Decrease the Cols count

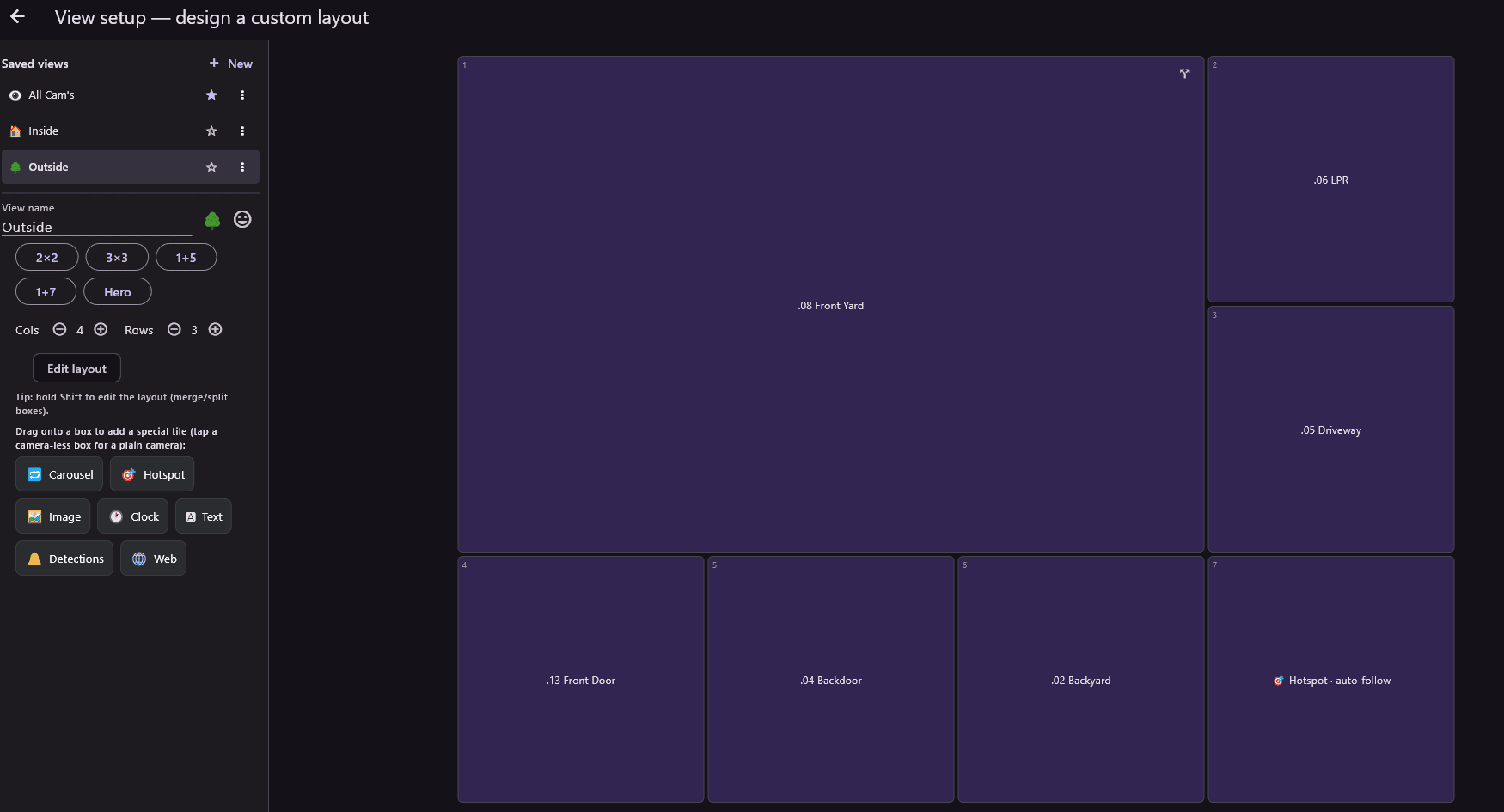(59, 329)
